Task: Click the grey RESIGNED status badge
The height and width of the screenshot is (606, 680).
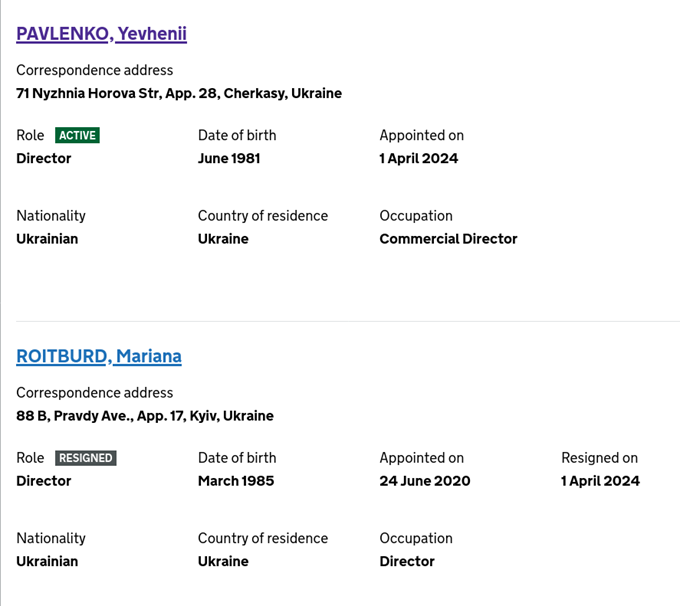Action: [x=85, y=458]
